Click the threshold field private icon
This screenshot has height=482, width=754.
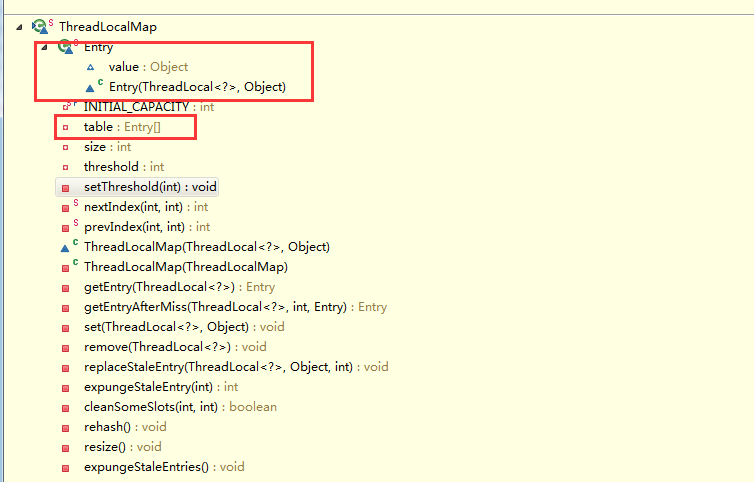65,167
